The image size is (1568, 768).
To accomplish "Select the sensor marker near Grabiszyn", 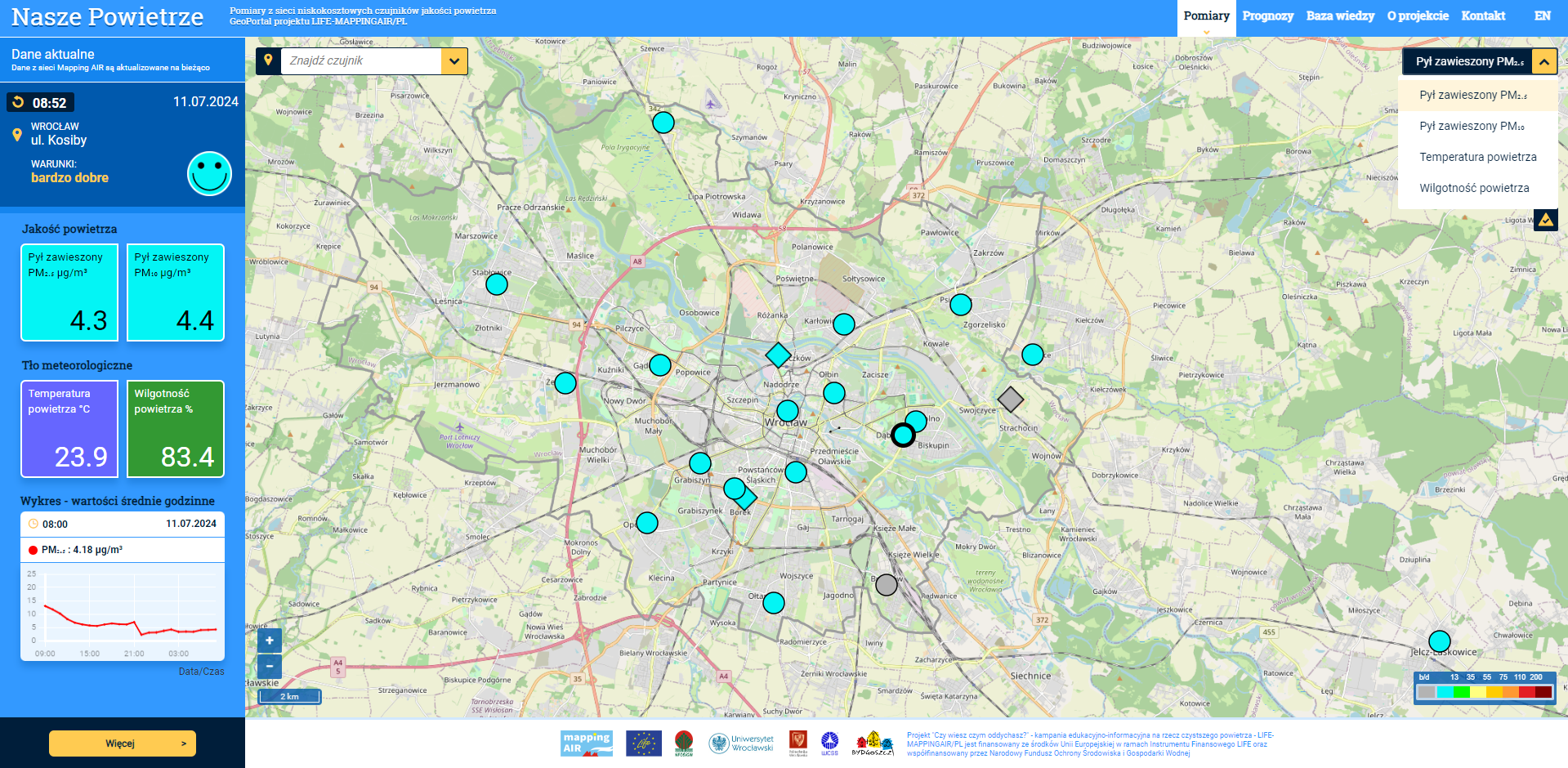I will click(x=700, y=463).
